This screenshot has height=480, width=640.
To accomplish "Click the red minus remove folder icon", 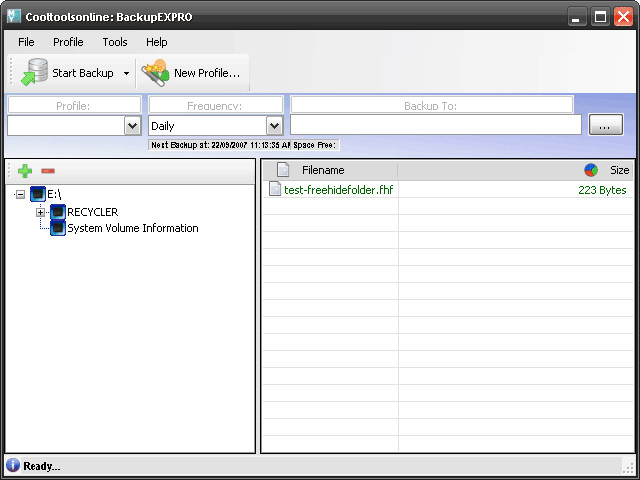I will [48, 171].
